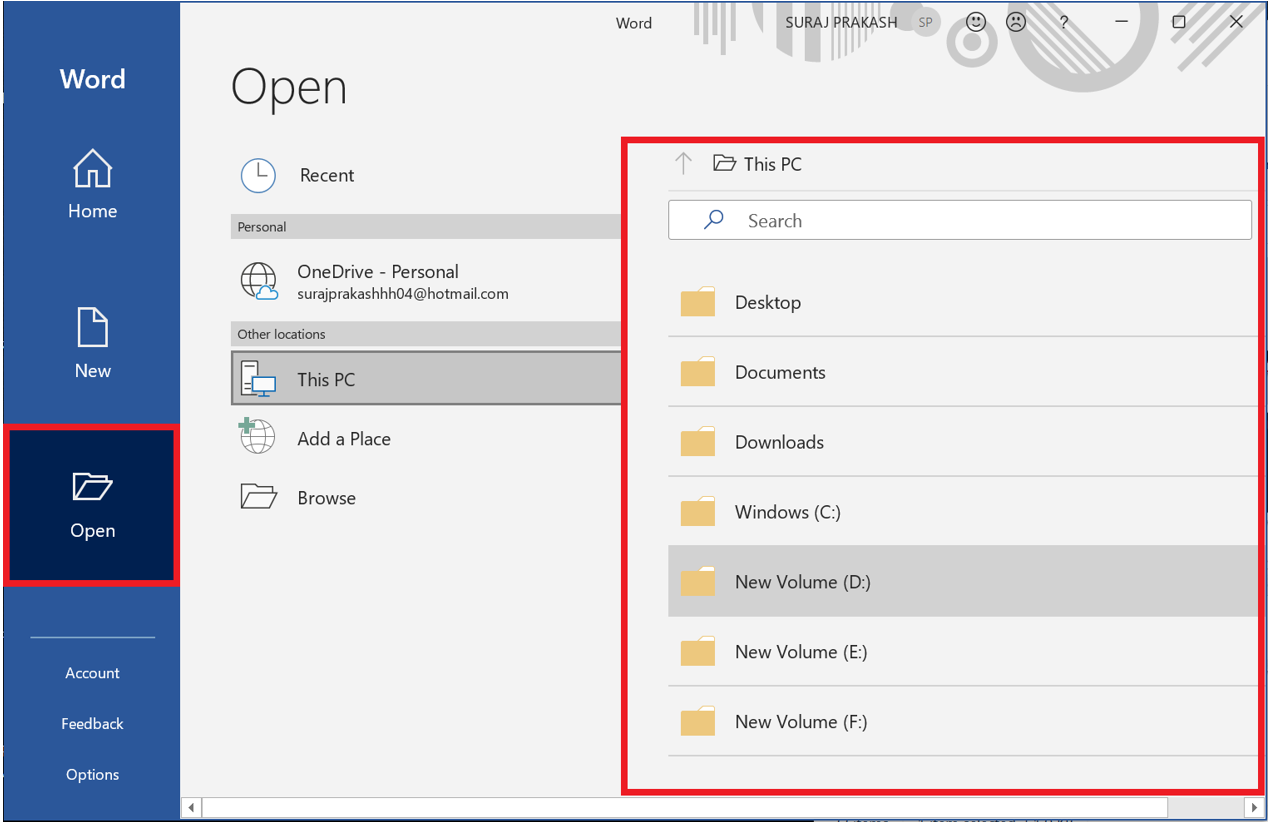Image resolution: width=1269 pixels, height=822 pixels.
Task: Navigate up one level with the arrow
Action: pos(683,164)
